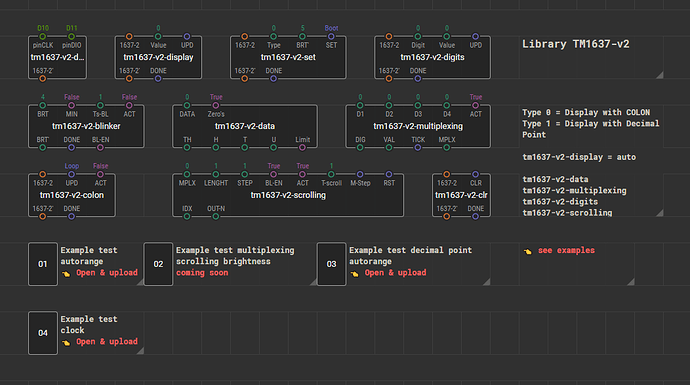Click LENGHT input pin on tm1637-v2-scrolling

tap(216, 174)
